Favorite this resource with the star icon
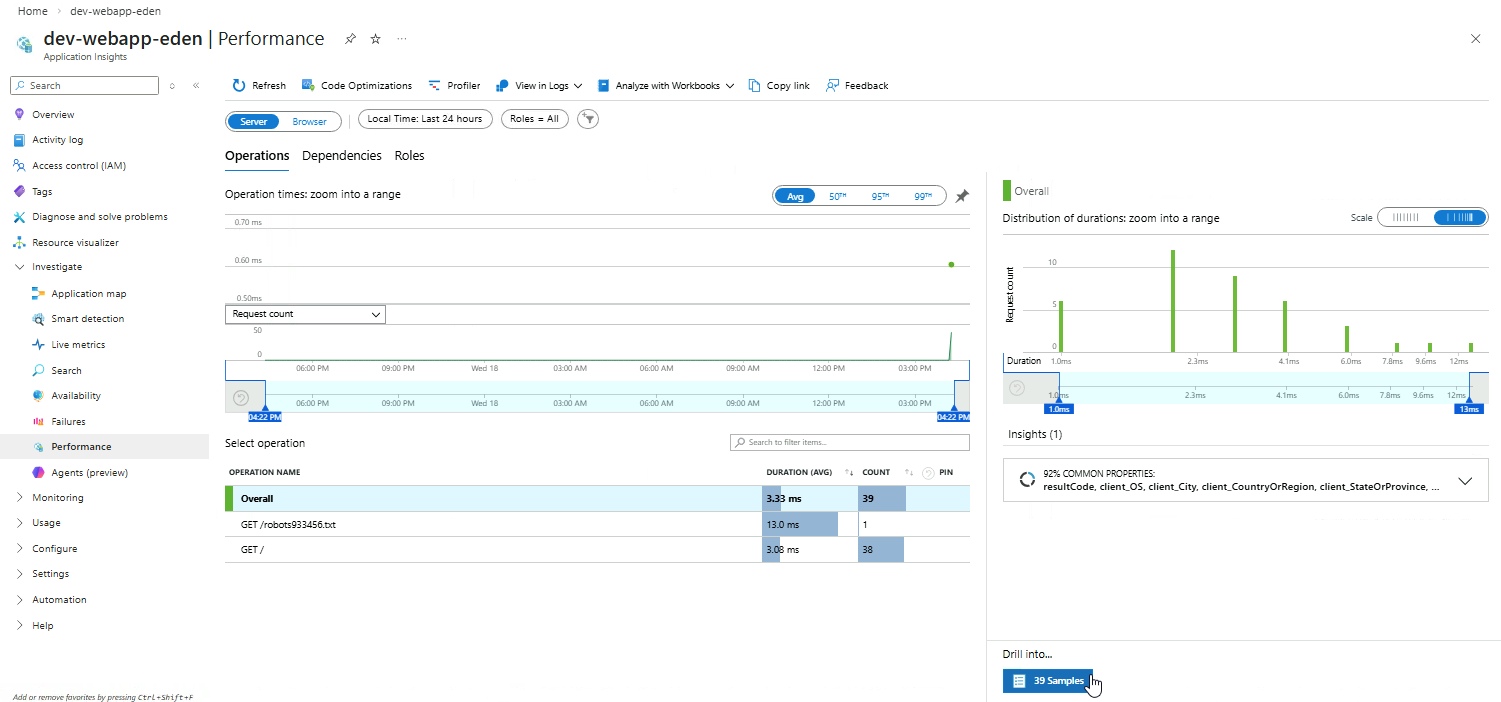Screen dimensions: 1501x702 click(x=375, y=39)
